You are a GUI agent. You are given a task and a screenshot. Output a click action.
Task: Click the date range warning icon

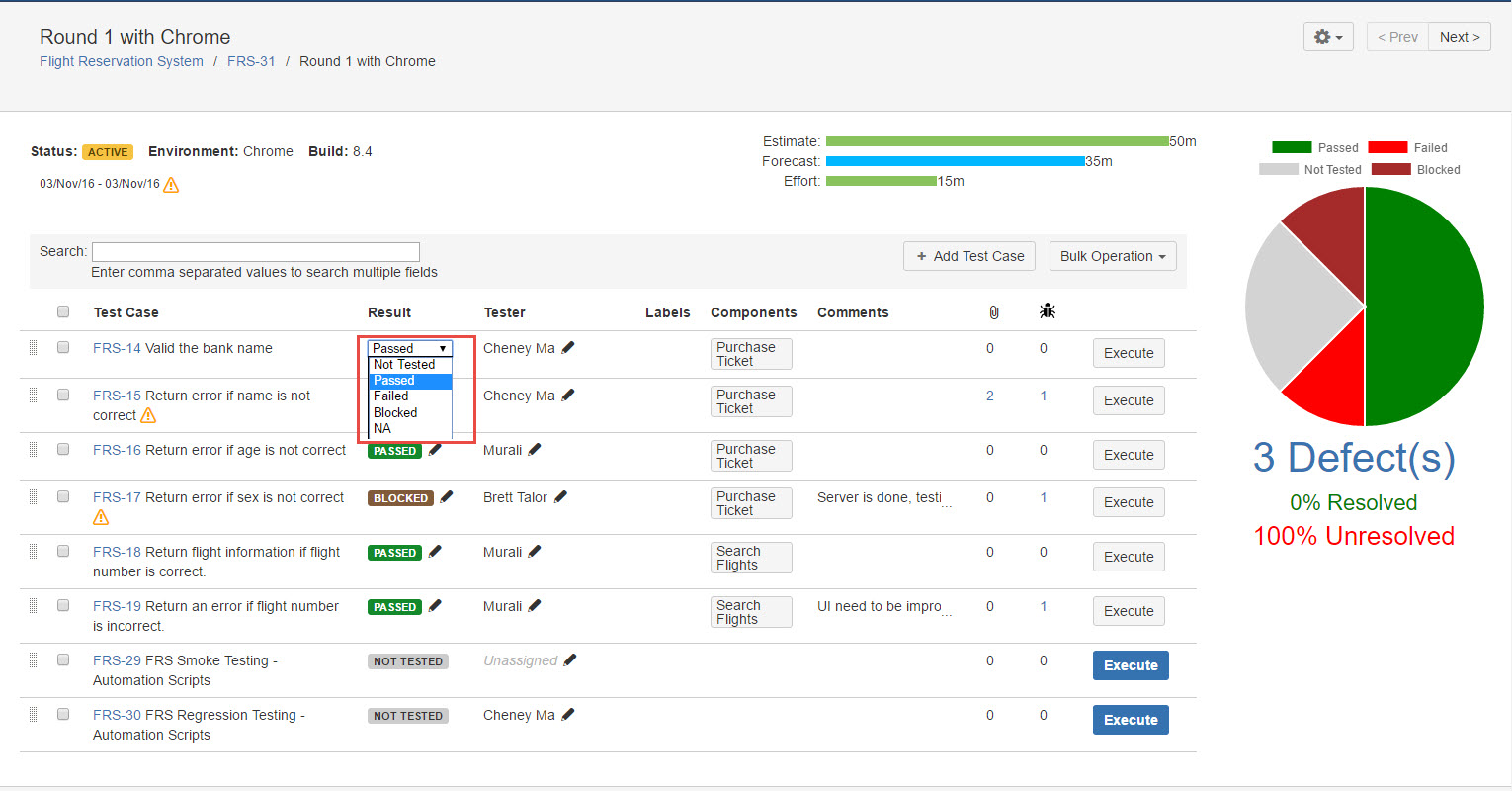coord(171,185)
